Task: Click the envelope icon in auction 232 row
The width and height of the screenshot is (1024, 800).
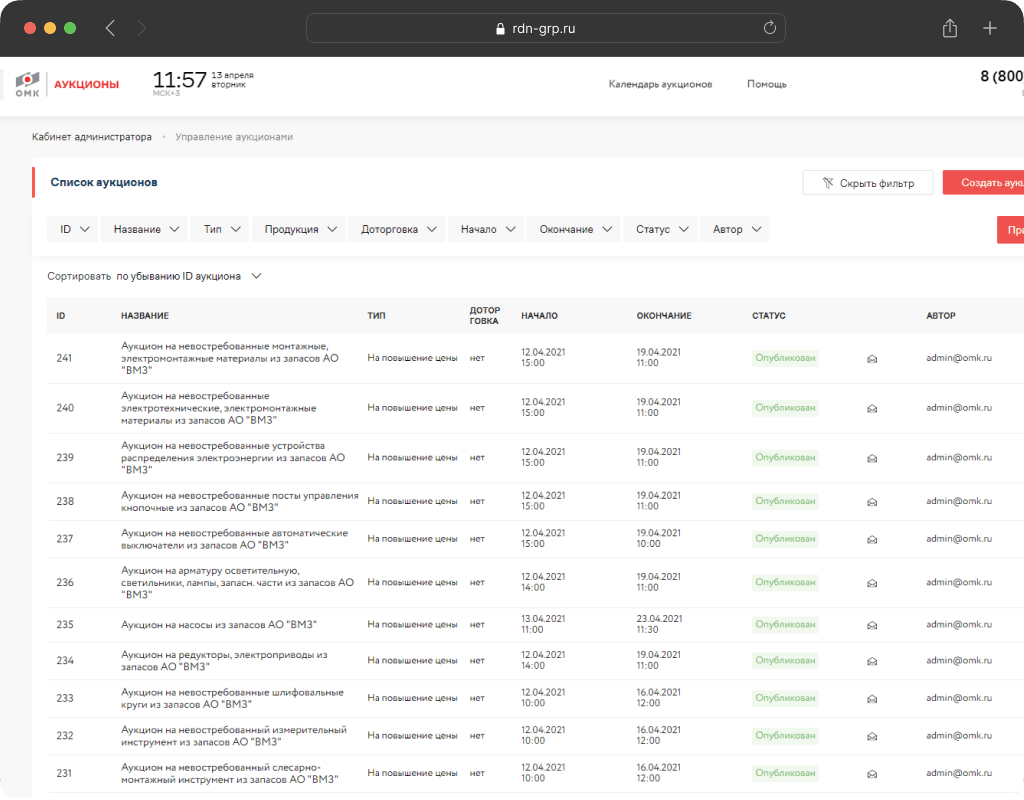Action: (872, 736)
